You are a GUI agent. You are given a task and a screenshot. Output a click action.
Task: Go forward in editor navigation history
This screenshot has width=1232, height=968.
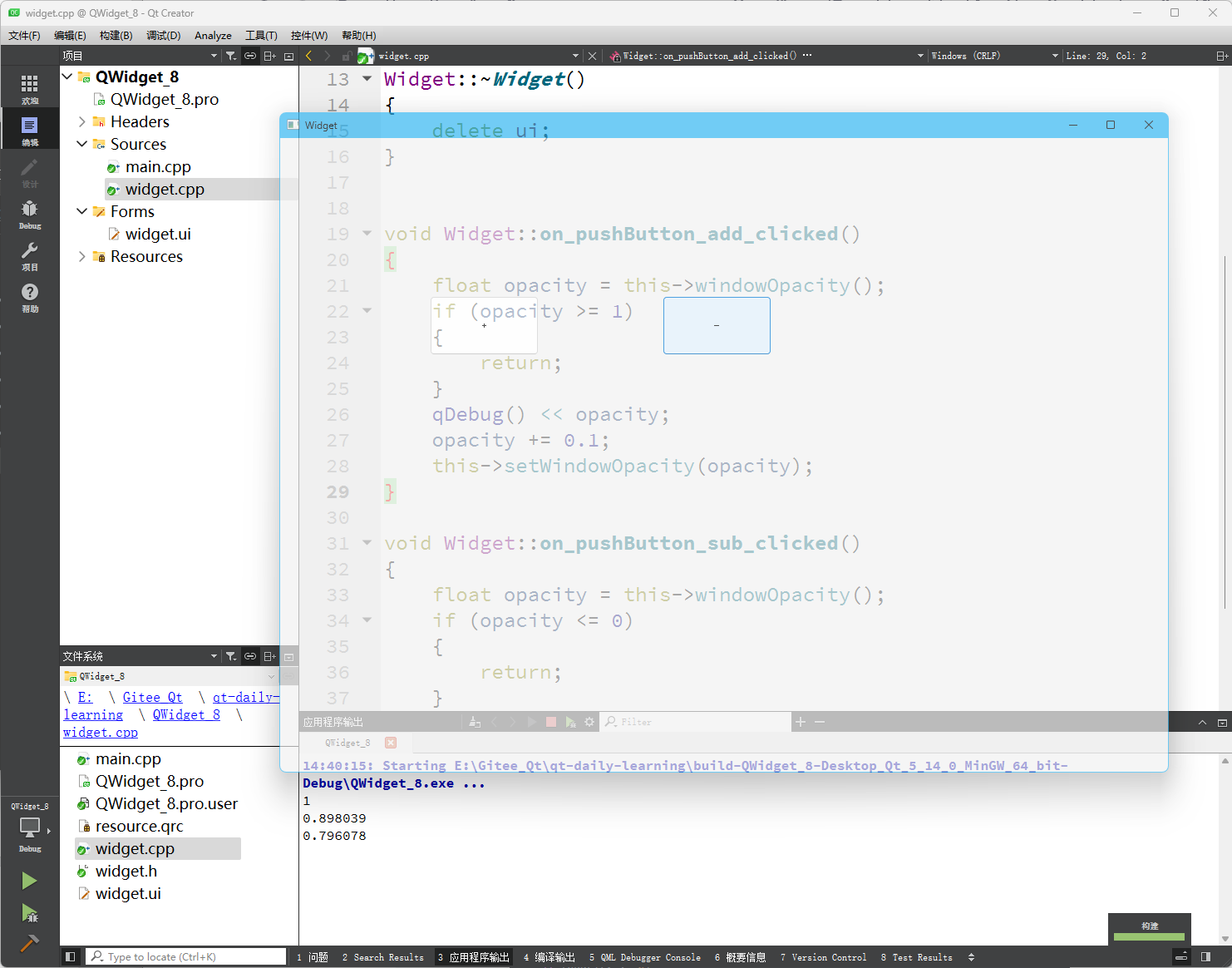327,56
